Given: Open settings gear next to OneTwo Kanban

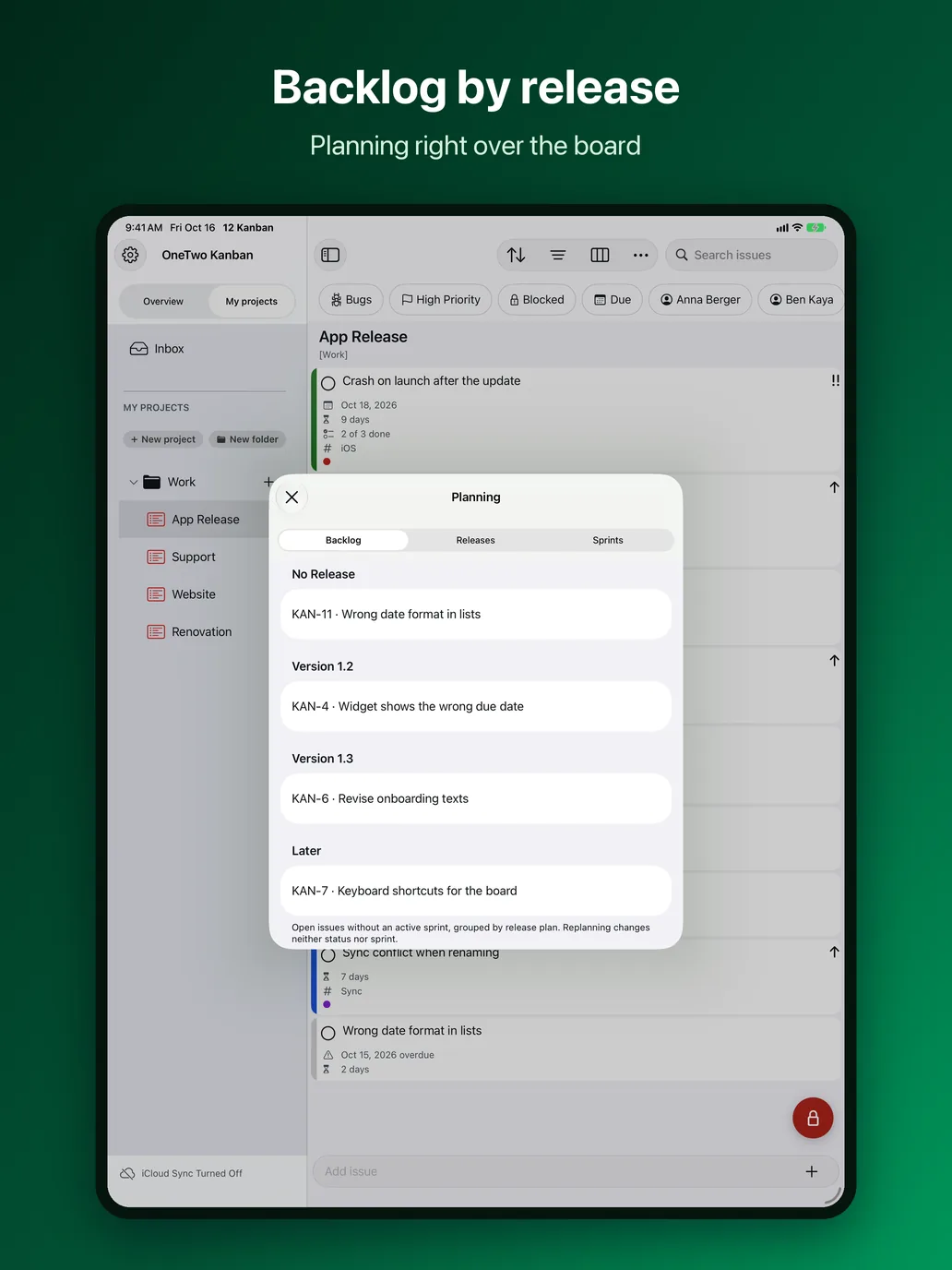Looking at the screenshot, I should 131,255.
